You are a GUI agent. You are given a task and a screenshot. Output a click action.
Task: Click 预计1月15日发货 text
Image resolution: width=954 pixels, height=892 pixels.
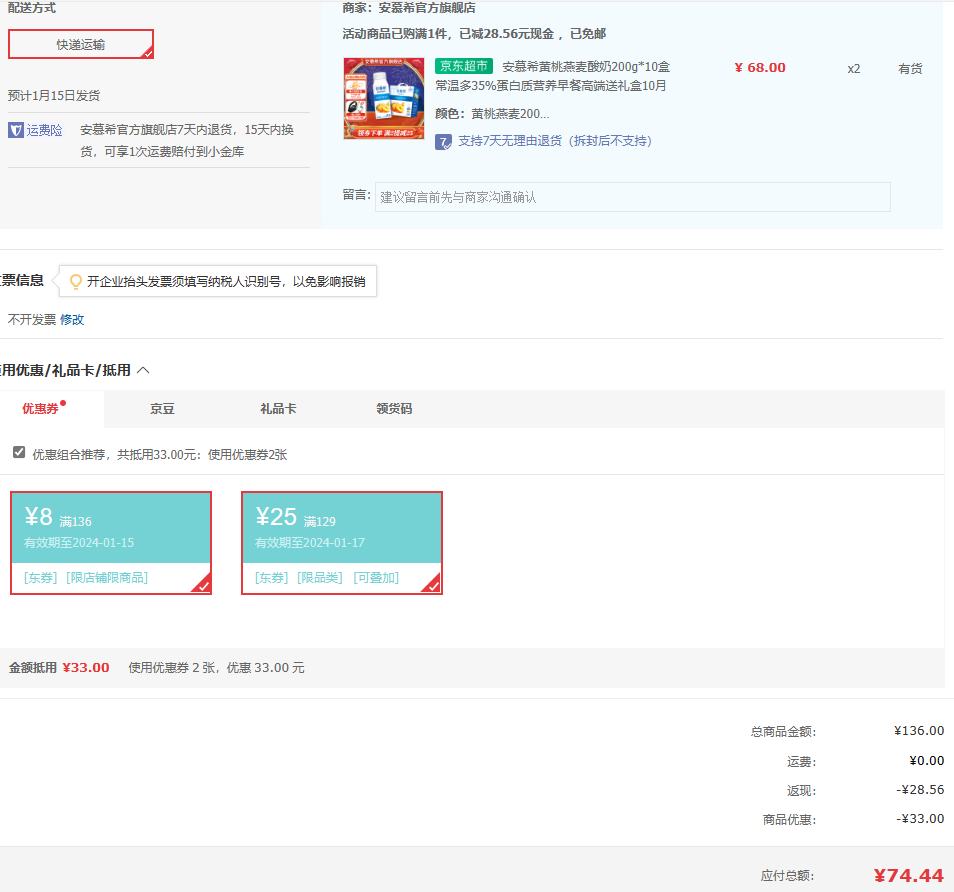54,96
